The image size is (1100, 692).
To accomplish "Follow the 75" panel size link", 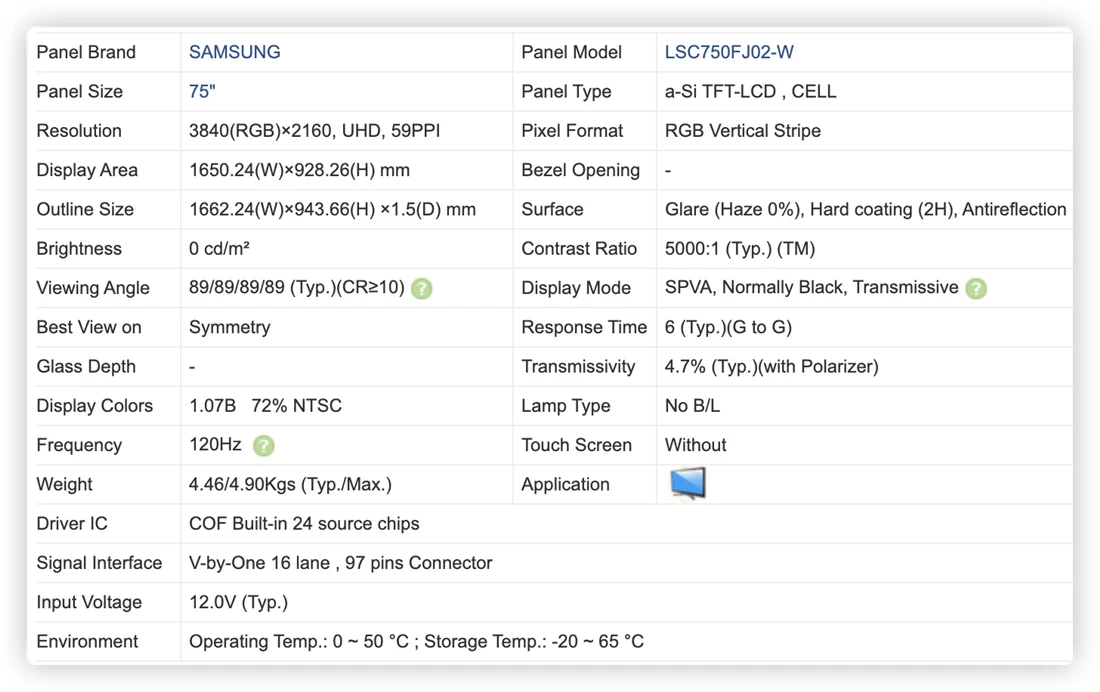I will tap(202, 91).
